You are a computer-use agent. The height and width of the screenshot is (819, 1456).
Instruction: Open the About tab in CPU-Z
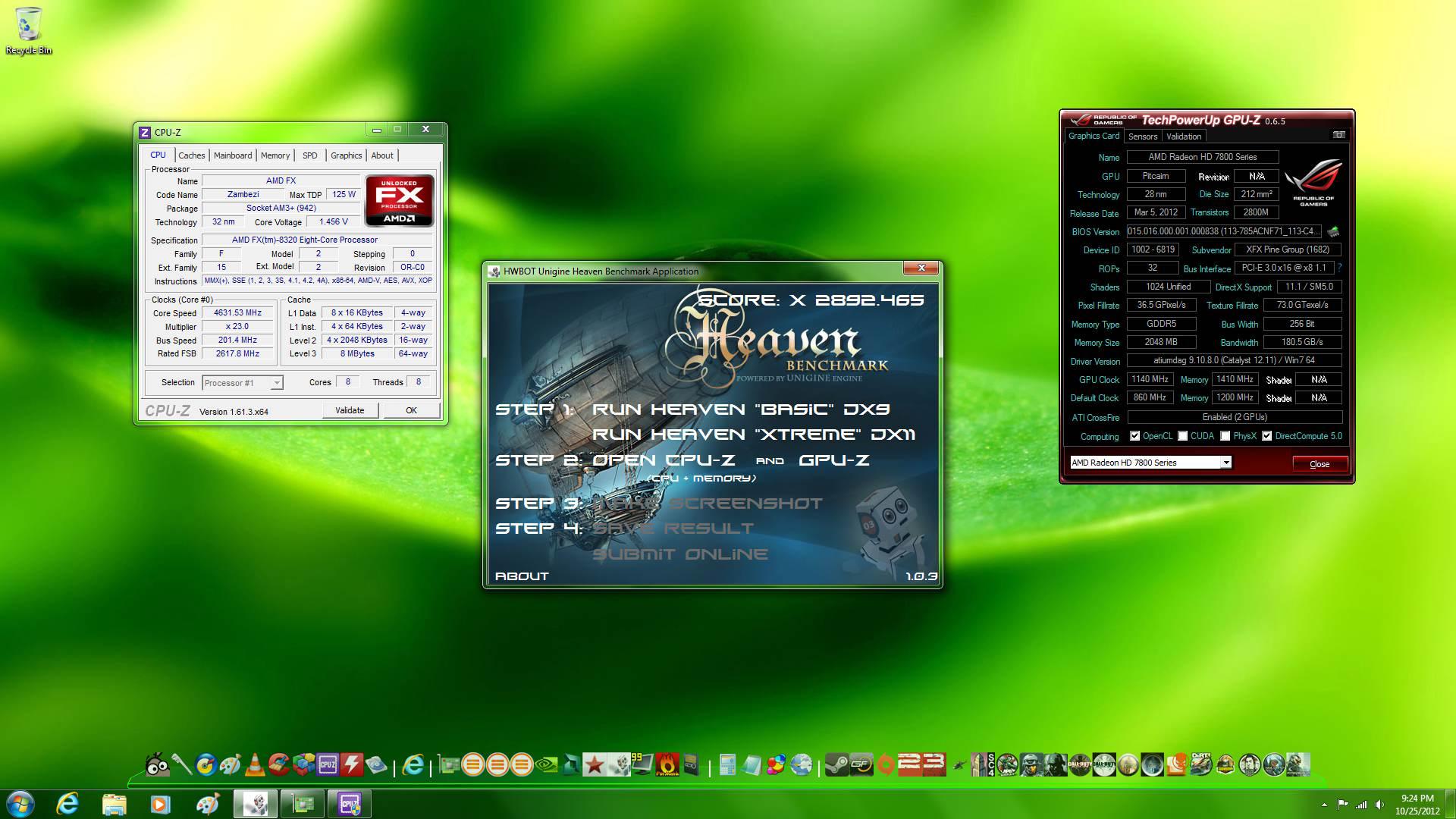pyautogui.click(x=382, y=155)
